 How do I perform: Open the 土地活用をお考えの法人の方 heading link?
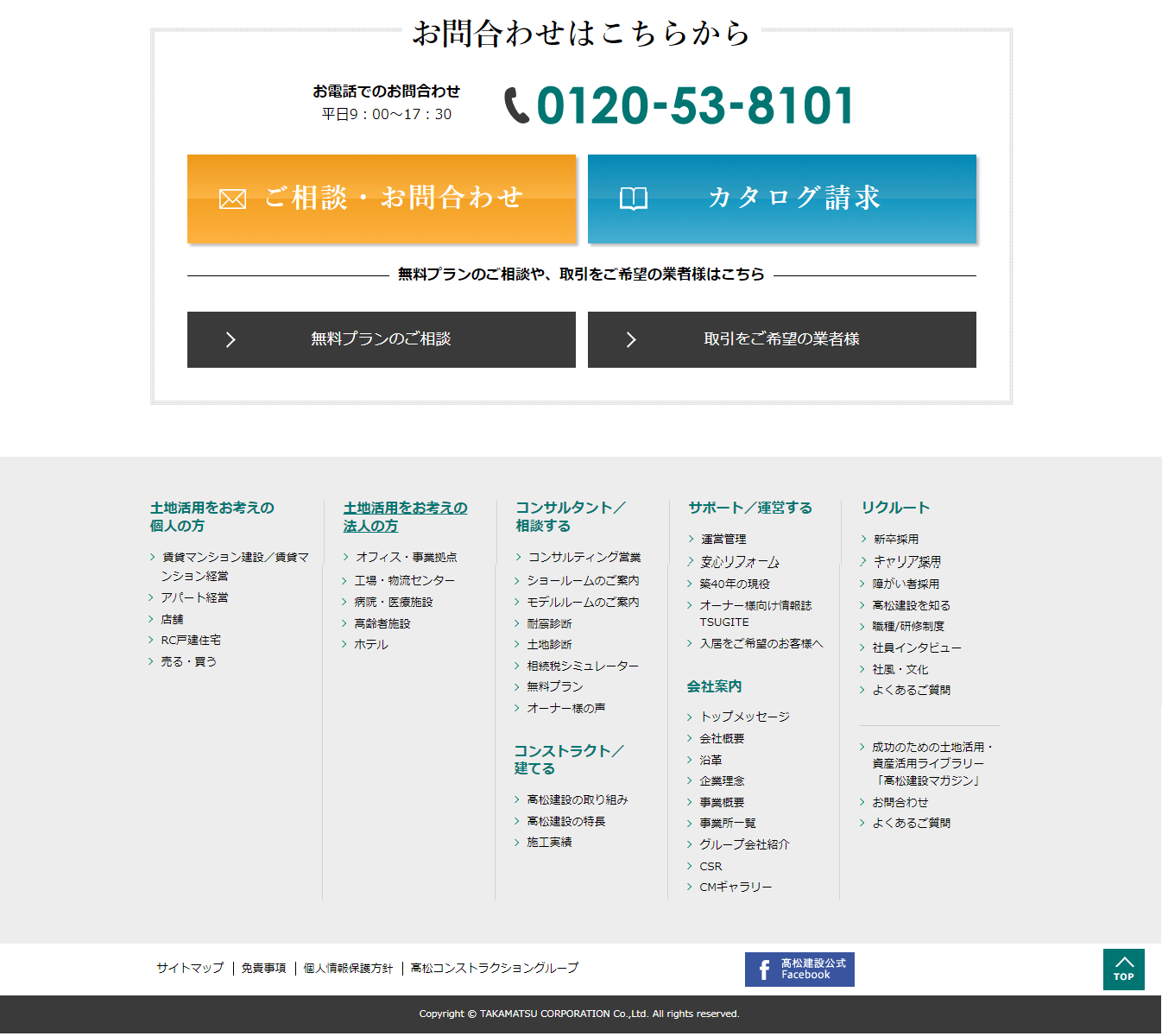tap(405, 516)
